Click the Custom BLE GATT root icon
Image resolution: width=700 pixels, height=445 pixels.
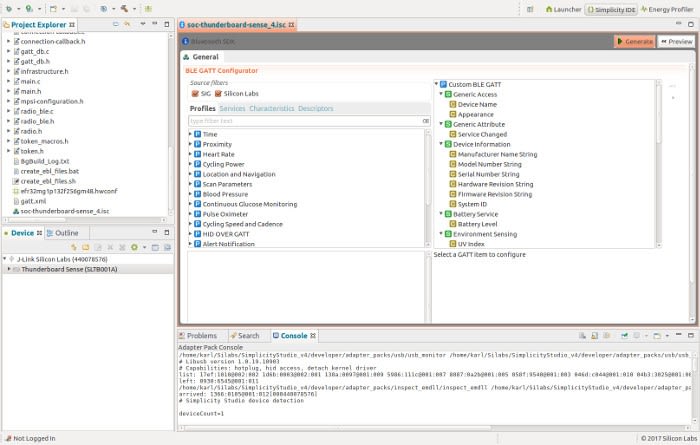tap(443, 84)
